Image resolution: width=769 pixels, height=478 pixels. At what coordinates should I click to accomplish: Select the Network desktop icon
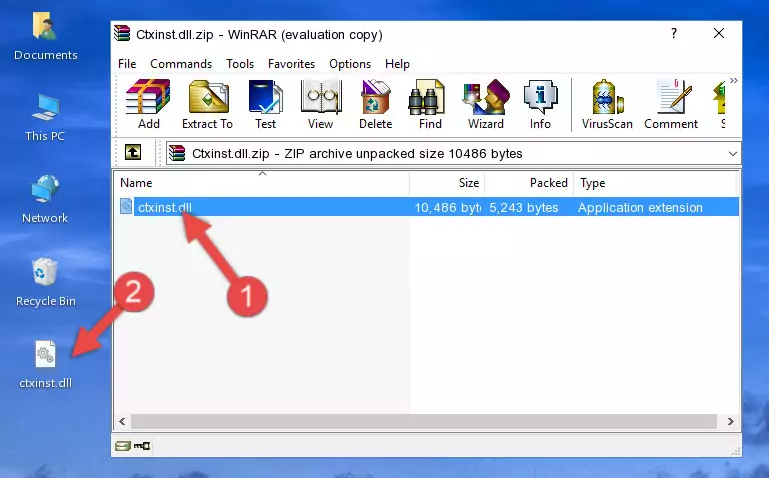tap(45, 199)
